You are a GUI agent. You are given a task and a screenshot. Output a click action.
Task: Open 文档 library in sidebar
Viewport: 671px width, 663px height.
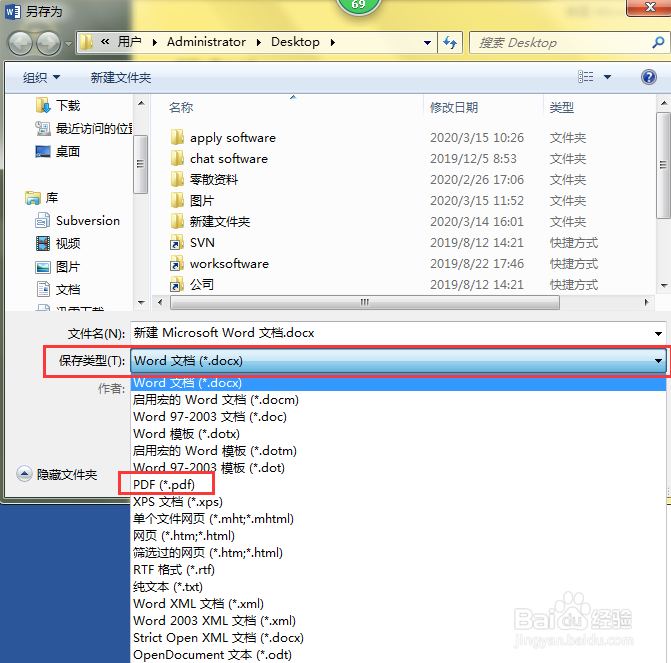coord(58,290)
